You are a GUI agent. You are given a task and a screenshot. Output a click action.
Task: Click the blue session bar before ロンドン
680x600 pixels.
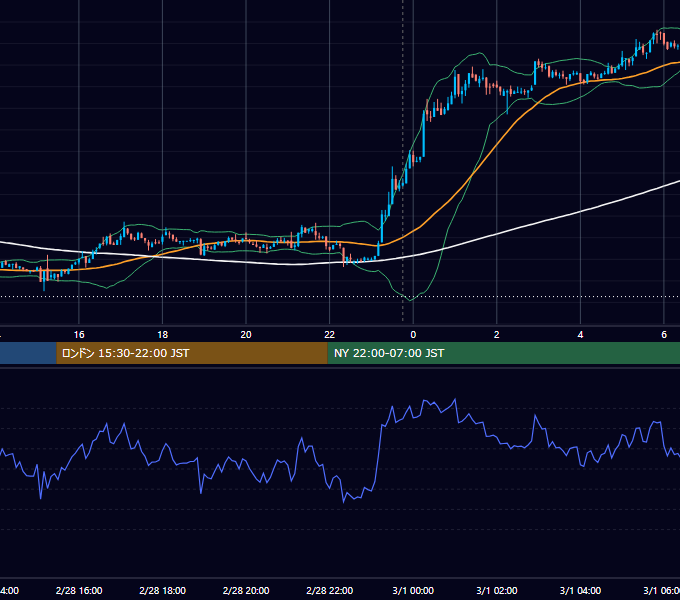pos(28,353)
